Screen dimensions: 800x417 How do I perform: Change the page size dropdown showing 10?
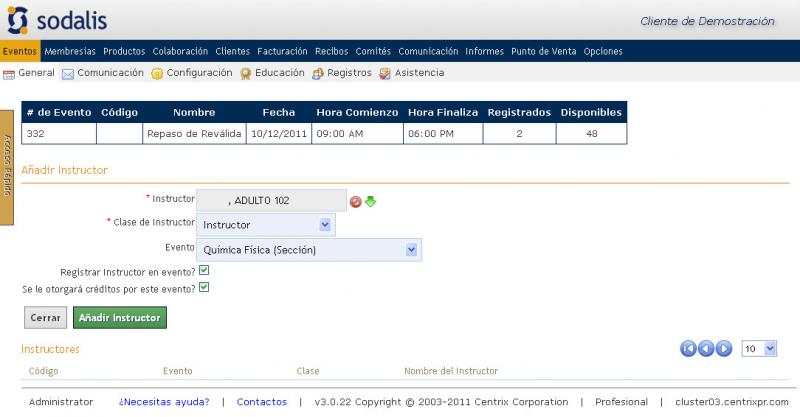point(758,348)
